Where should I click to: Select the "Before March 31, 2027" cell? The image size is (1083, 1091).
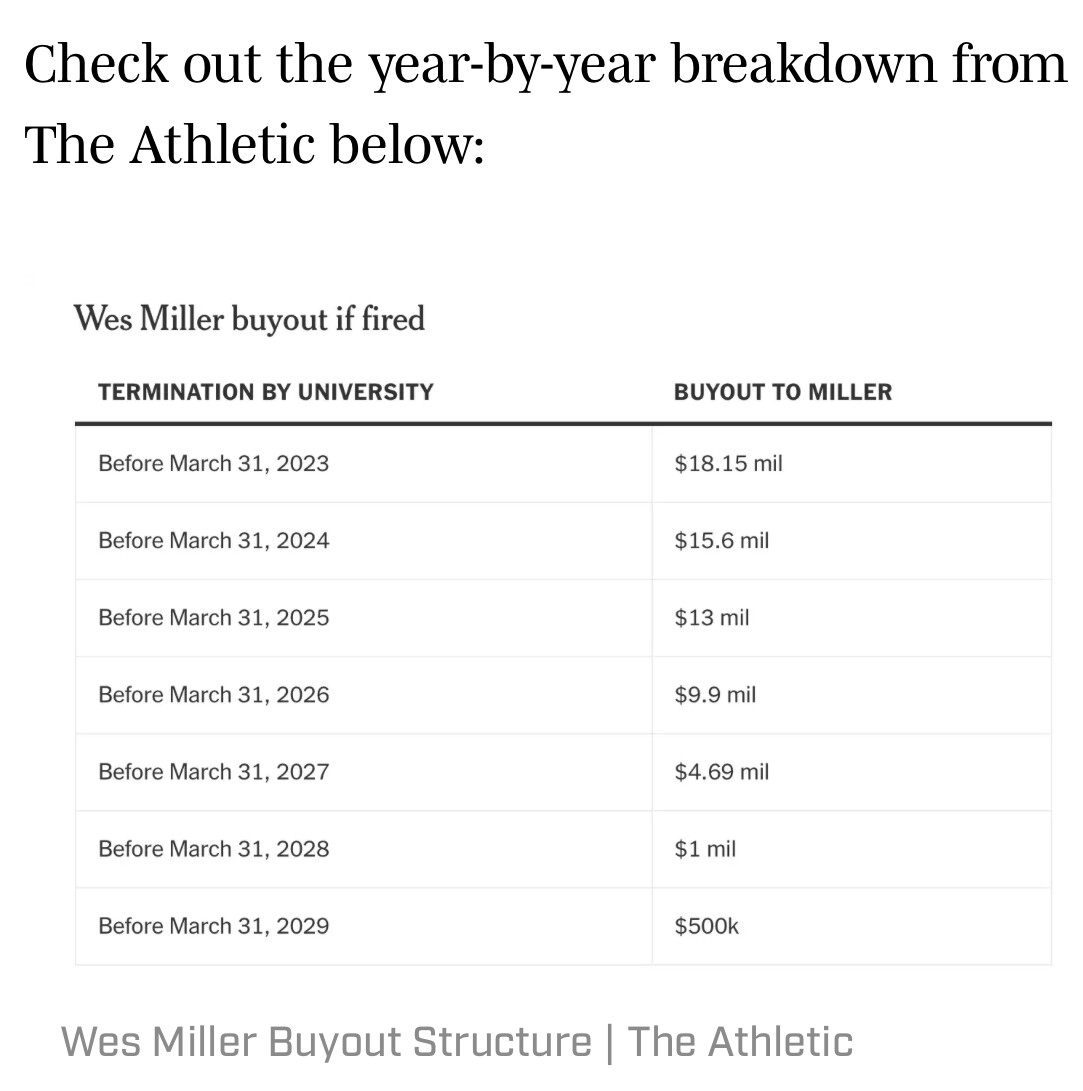213,771
